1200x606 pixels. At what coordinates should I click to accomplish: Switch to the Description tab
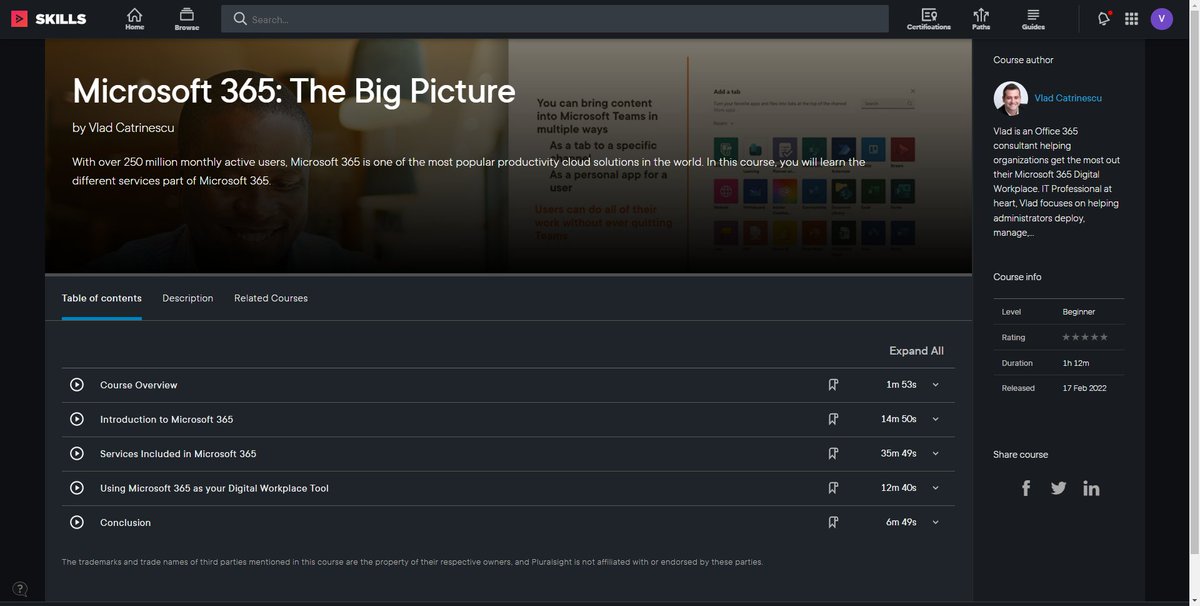188,298
